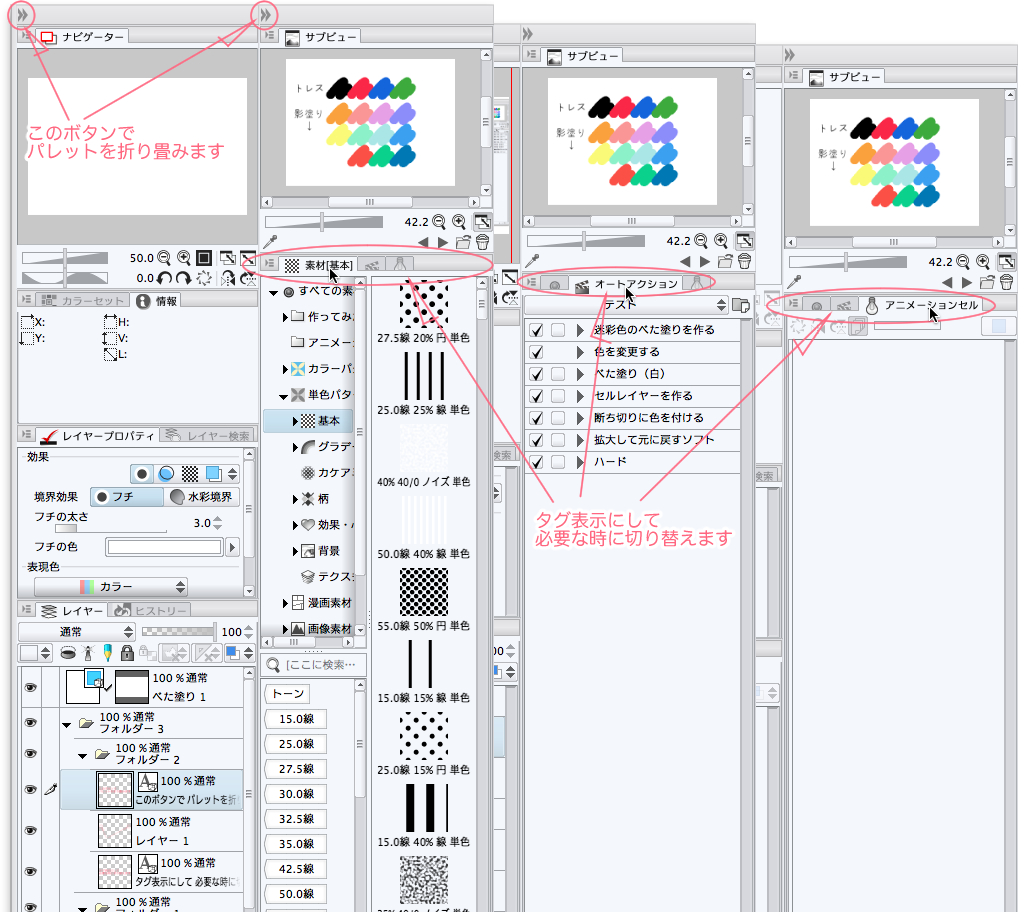Expand the セルレイヤーを作る auto action
Image resolution: width=1027 pixels, height=912 pixels.
[580, 396]
